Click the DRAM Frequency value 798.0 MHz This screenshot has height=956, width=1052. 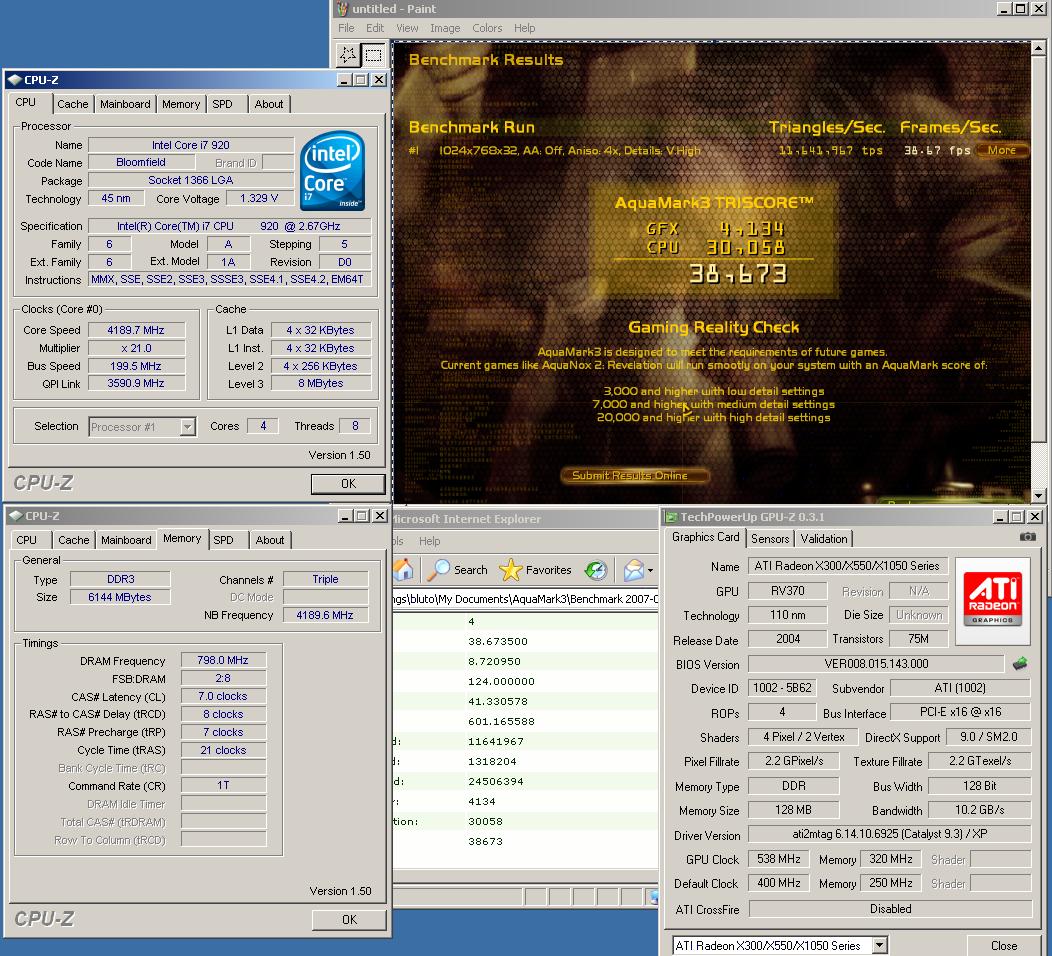point(223,661)
